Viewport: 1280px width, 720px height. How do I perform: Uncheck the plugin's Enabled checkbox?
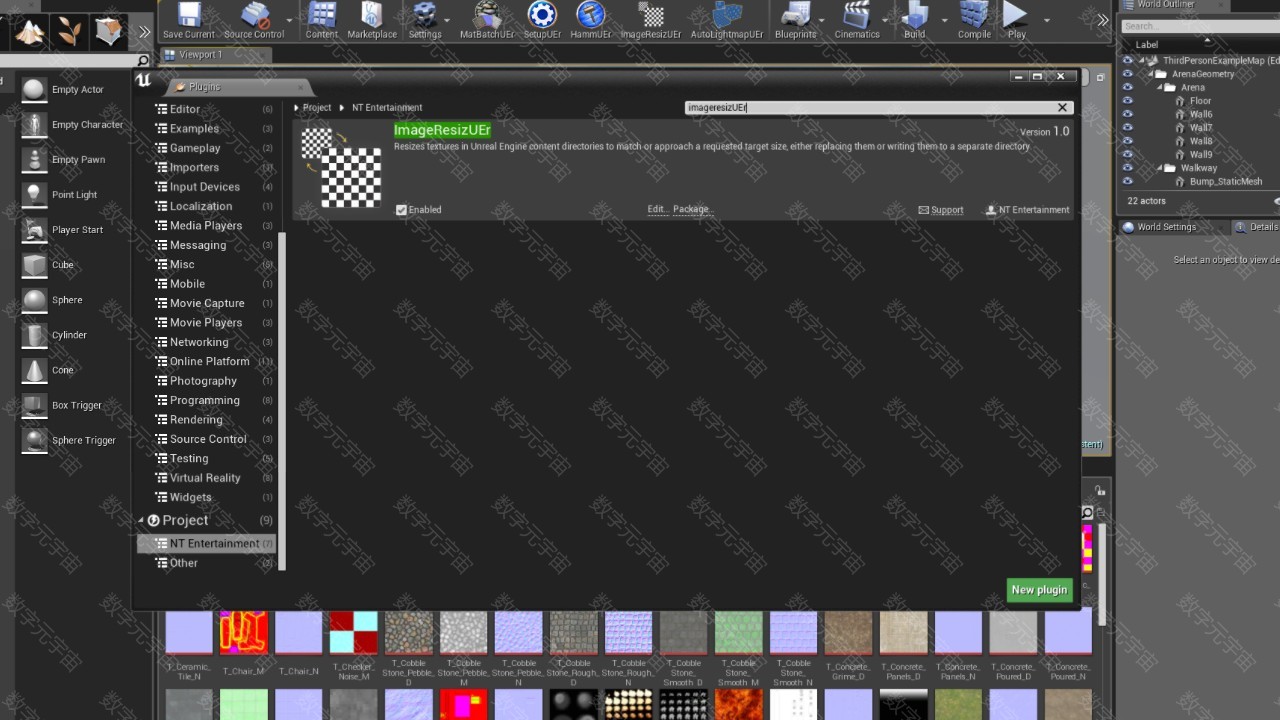pyautogui.click(x=401, y=210)
